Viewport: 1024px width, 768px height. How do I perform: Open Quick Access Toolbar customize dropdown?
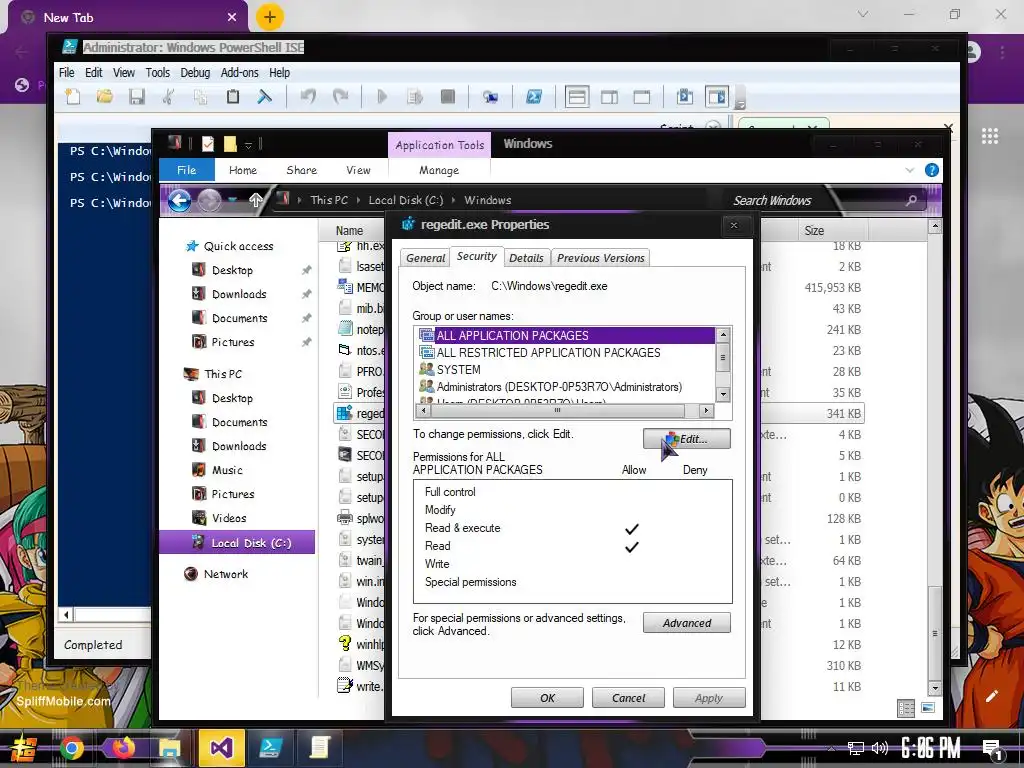click(248, 145)
